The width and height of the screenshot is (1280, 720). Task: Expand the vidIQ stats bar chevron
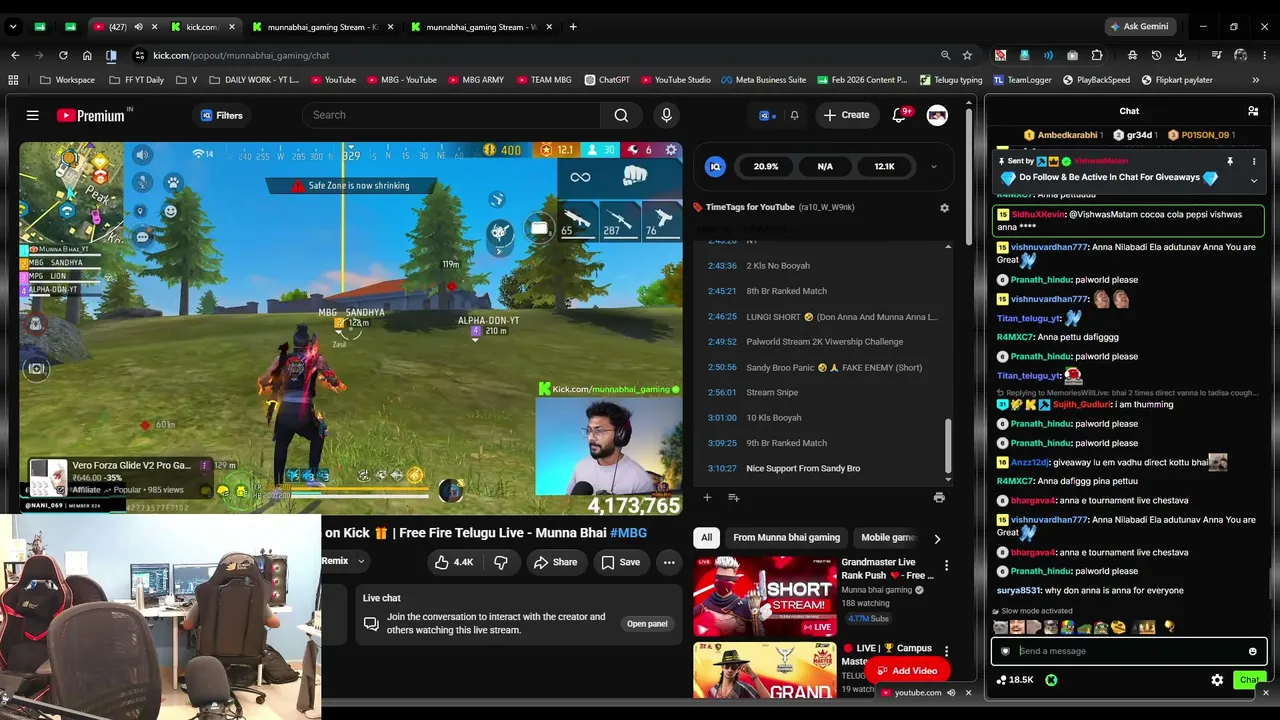point(933,167)
